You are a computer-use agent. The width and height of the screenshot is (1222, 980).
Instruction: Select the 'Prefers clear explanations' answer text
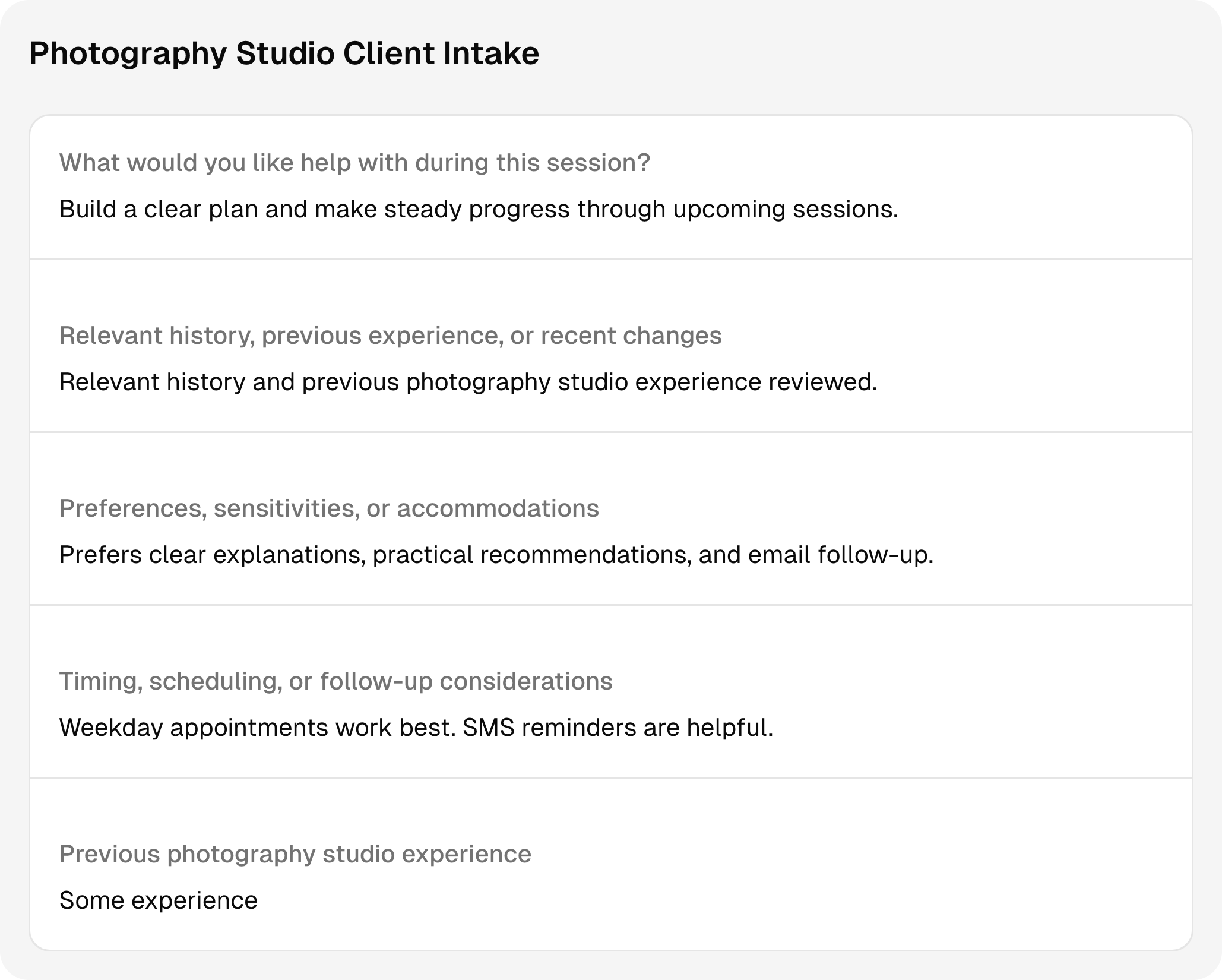[x=496, y=555]
